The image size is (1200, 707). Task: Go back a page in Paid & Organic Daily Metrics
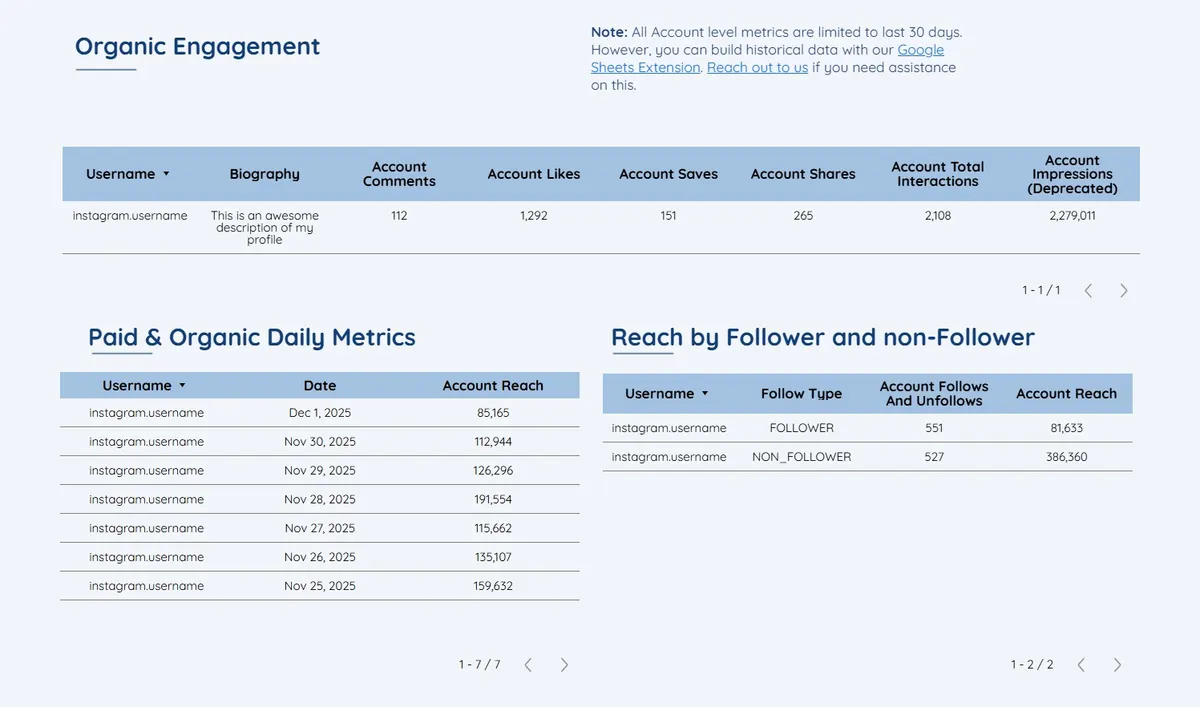[528, 663]
